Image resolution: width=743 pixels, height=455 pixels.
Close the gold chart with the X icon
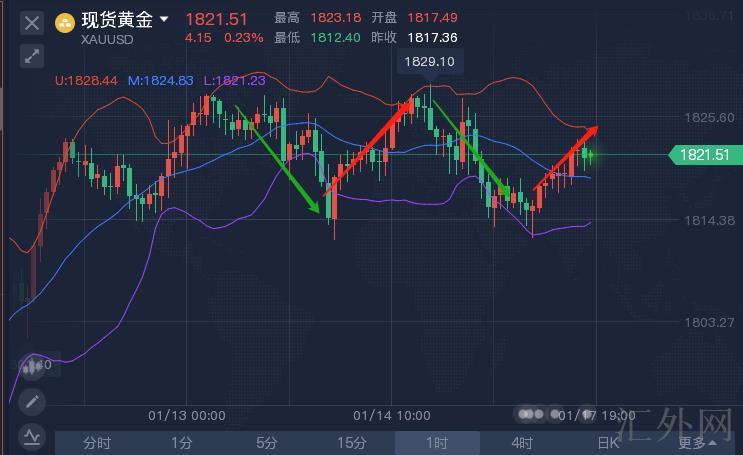pos(32,22)
